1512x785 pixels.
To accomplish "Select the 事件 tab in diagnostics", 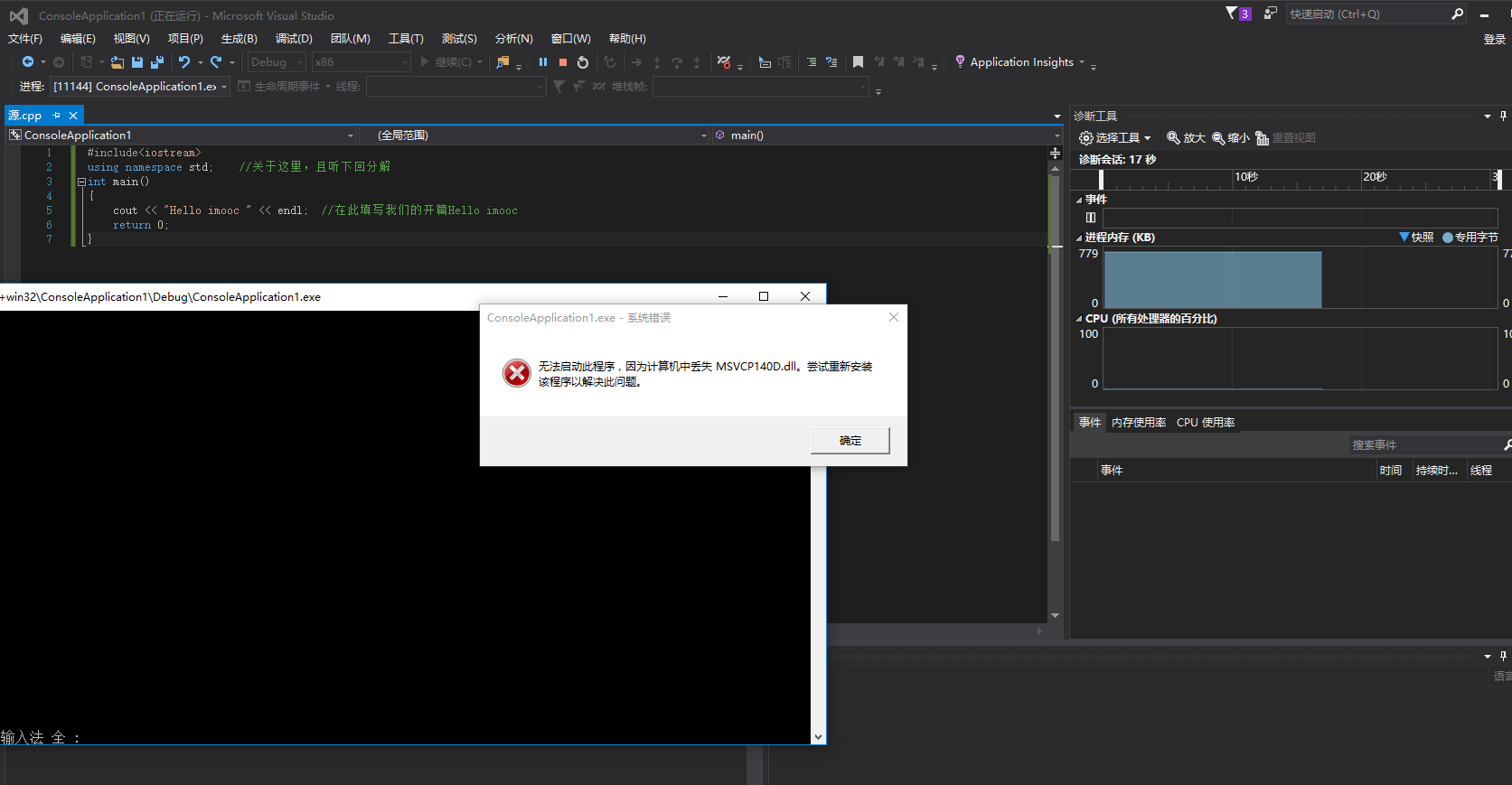I will (x=1090, y=423).
